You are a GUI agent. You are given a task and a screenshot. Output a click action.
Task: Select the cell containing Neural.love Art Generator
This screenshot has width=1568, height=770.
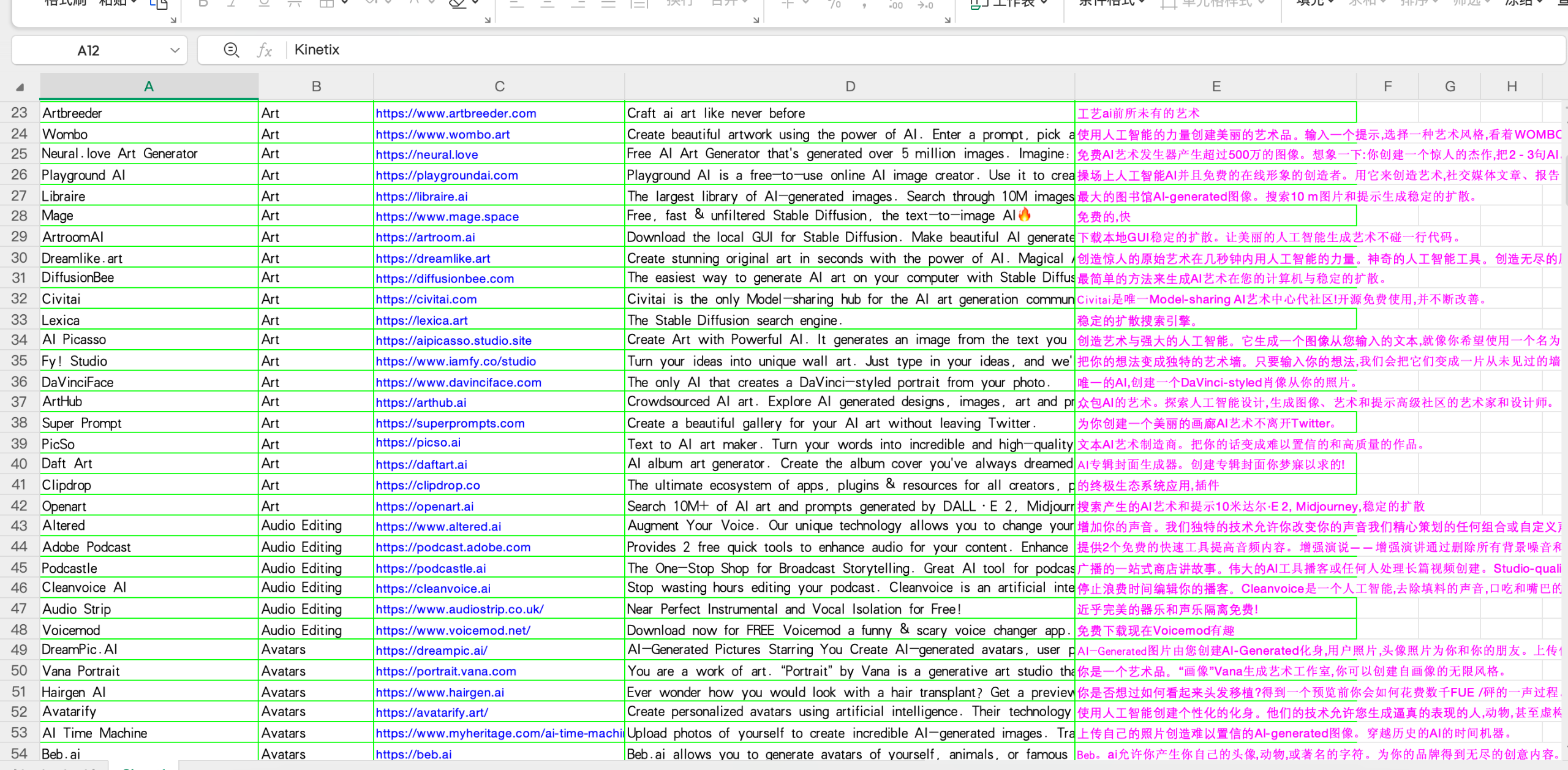[x=149, y=154]
